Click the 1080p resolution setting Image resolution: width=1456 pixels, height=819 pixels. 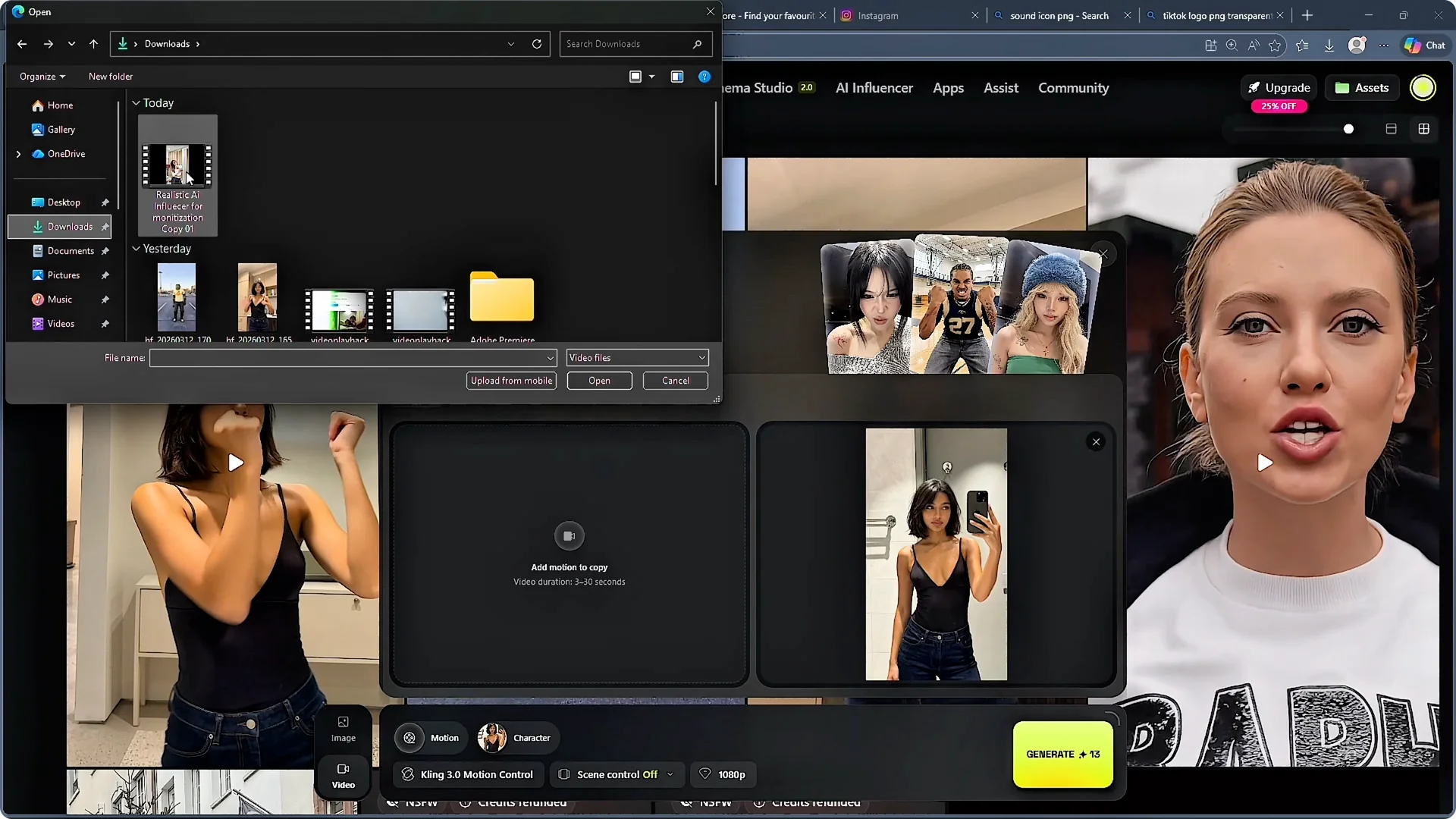[722, 774]
